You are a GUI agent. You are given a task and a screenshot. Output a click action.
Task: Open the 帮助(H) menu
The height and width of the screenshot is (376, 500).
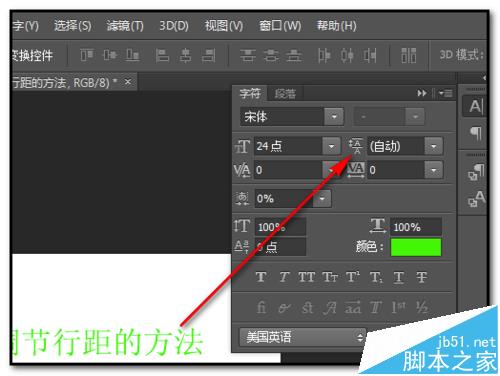(x=336, y=26)
